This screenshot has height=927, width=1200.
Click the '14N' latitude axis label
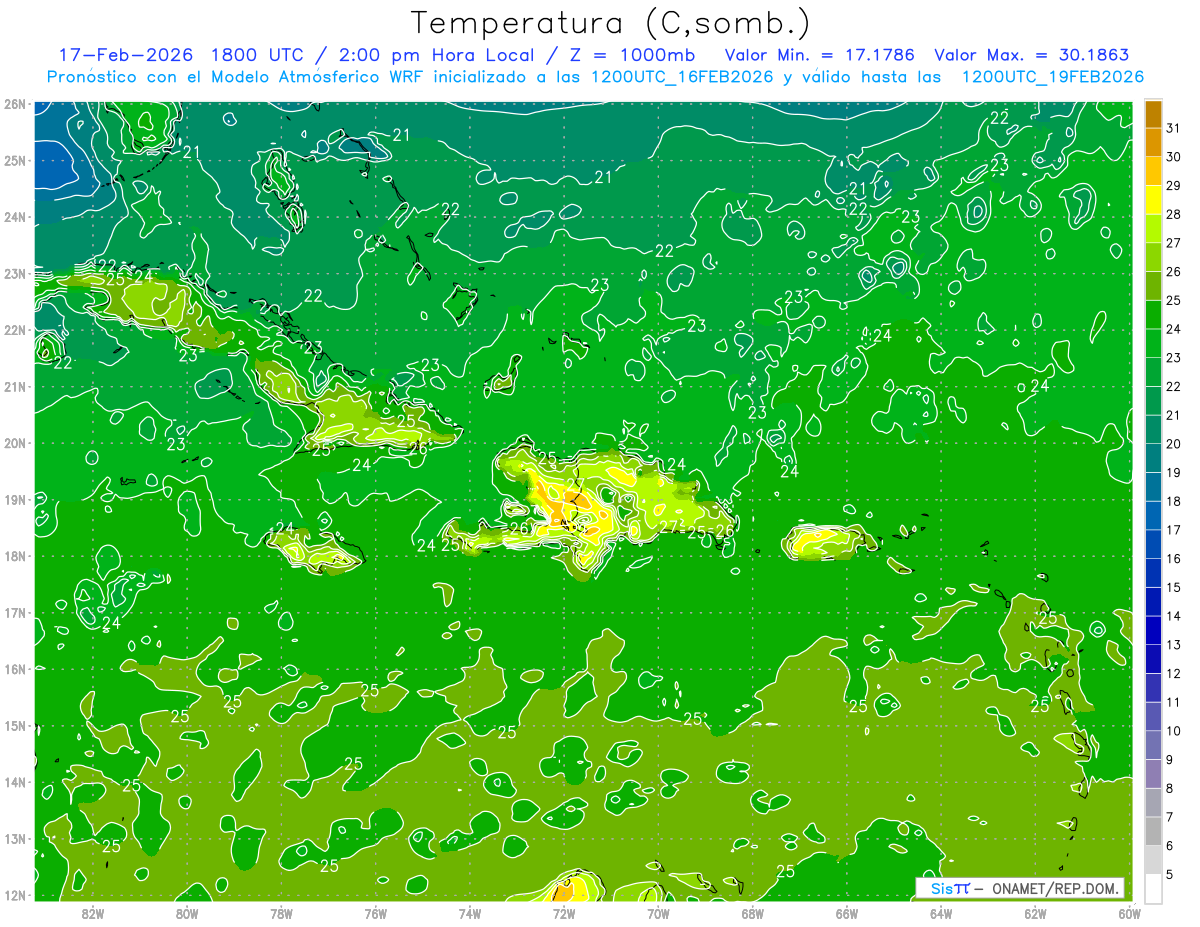click(14, 782)
